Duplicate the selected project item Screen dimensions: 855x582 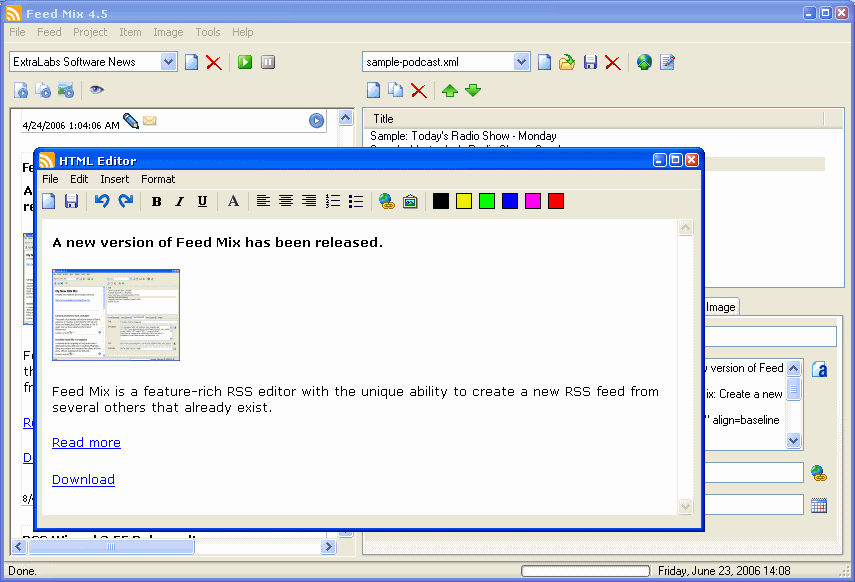tap(395, 90)
